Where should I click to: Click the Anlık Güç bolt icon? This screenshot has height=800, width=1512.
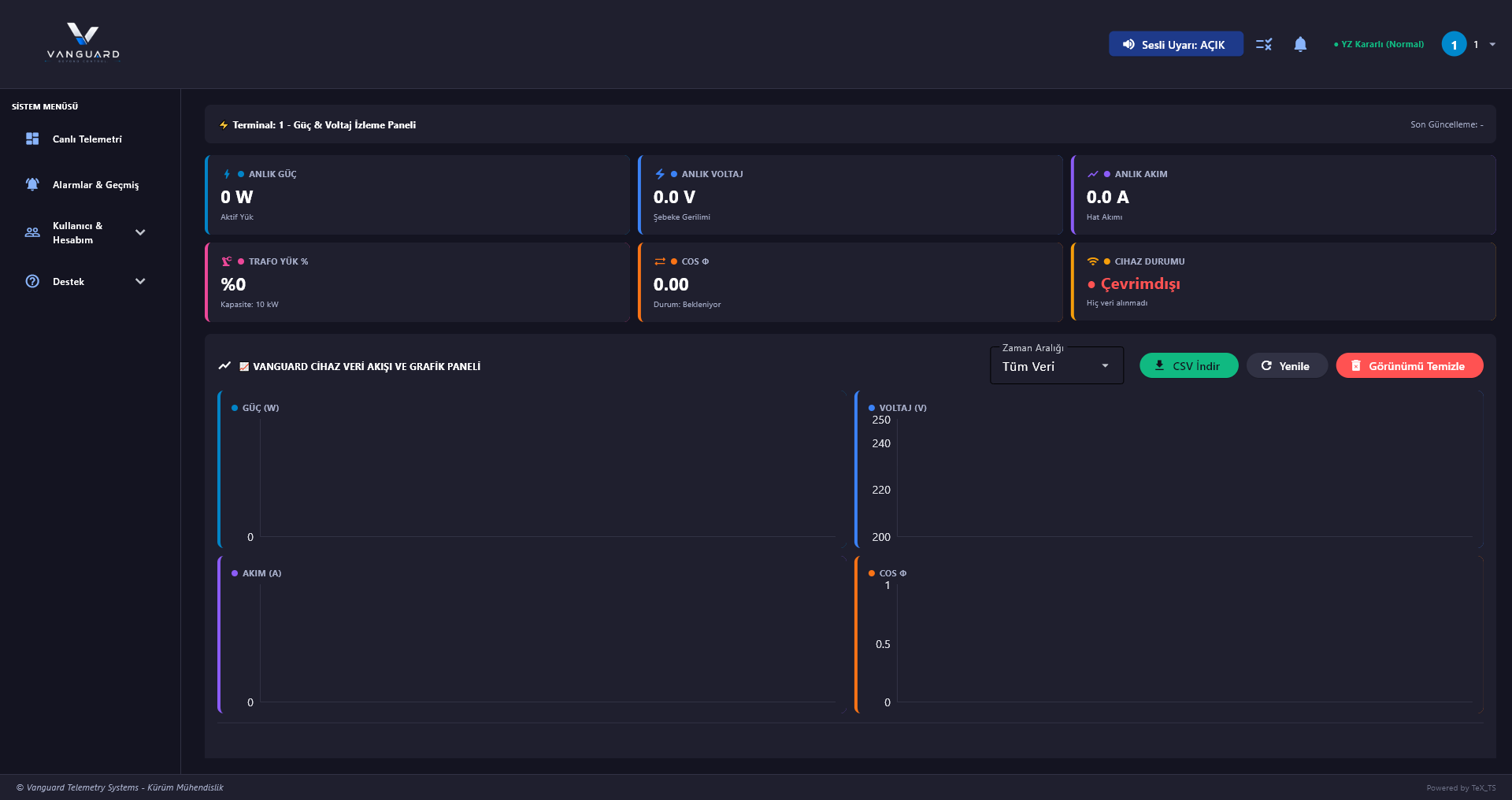(x=227, y=174)
